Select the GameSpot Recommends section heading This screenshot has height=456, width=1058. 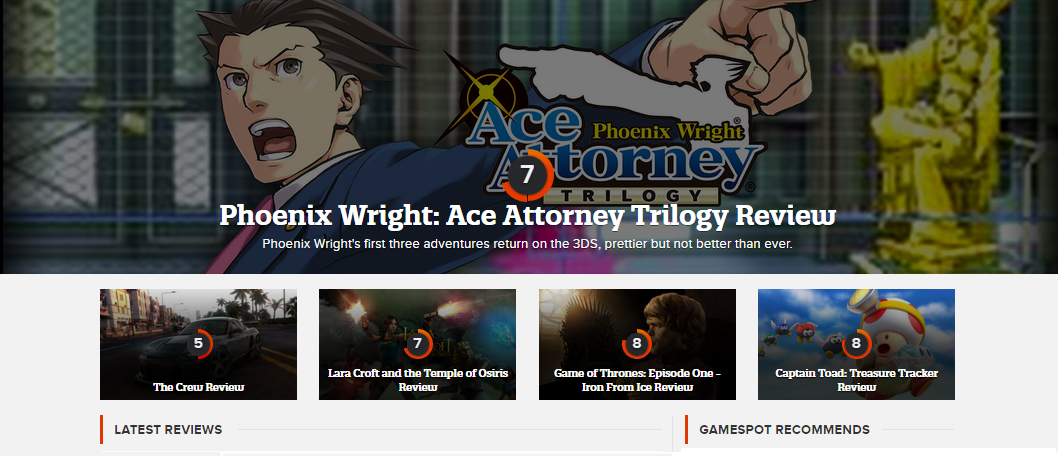point(785,430)
